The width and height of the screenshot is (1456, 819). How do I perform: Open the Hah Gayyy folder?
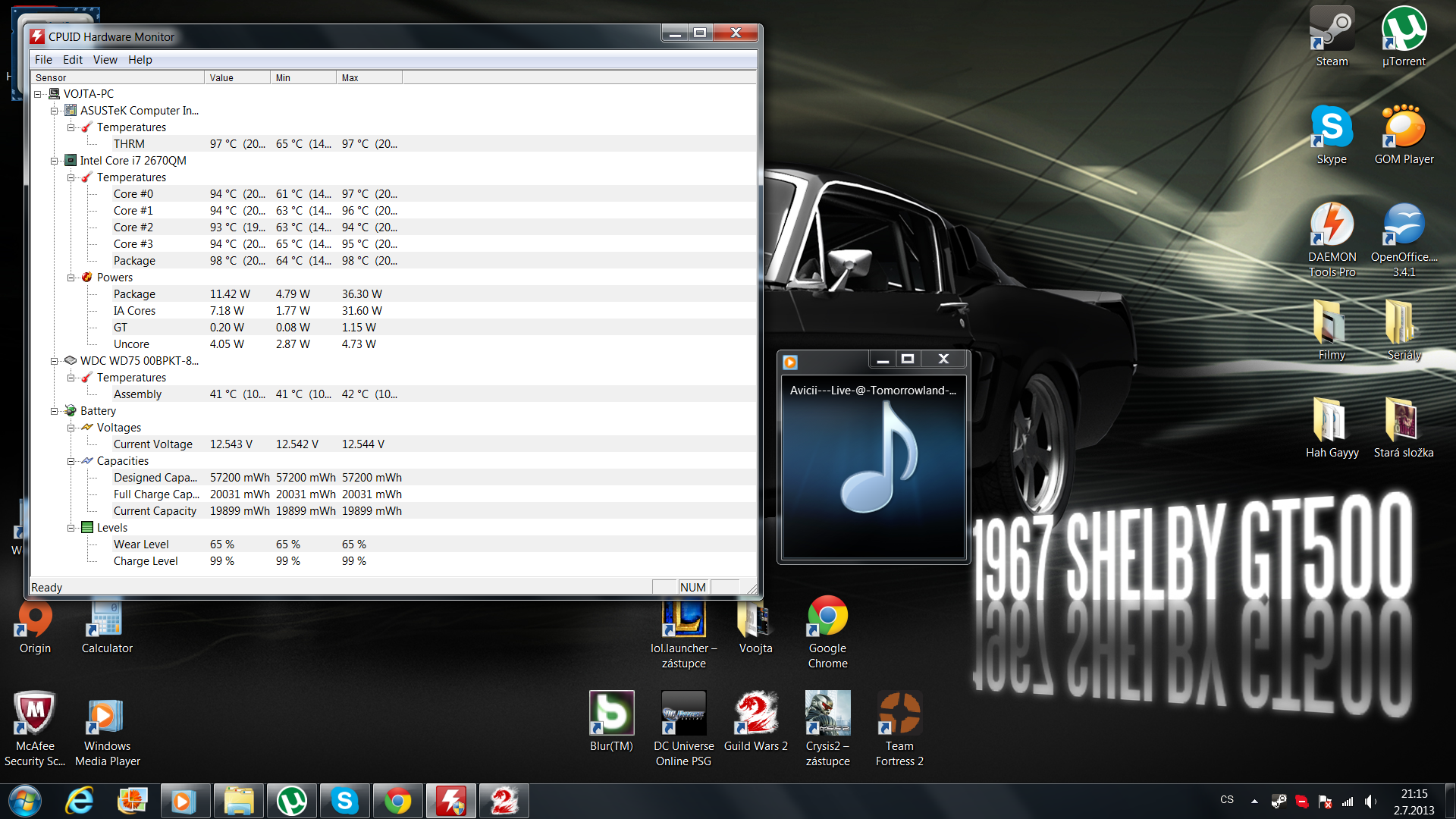tap(1332, 428)
